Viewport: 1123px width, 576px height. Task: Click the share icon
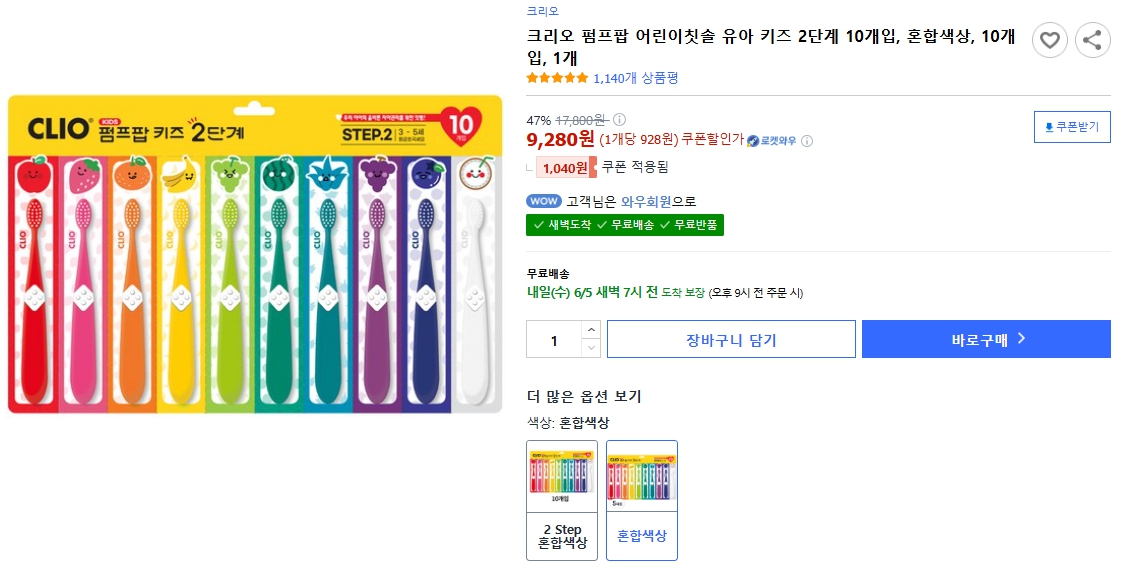(1092, 40)
